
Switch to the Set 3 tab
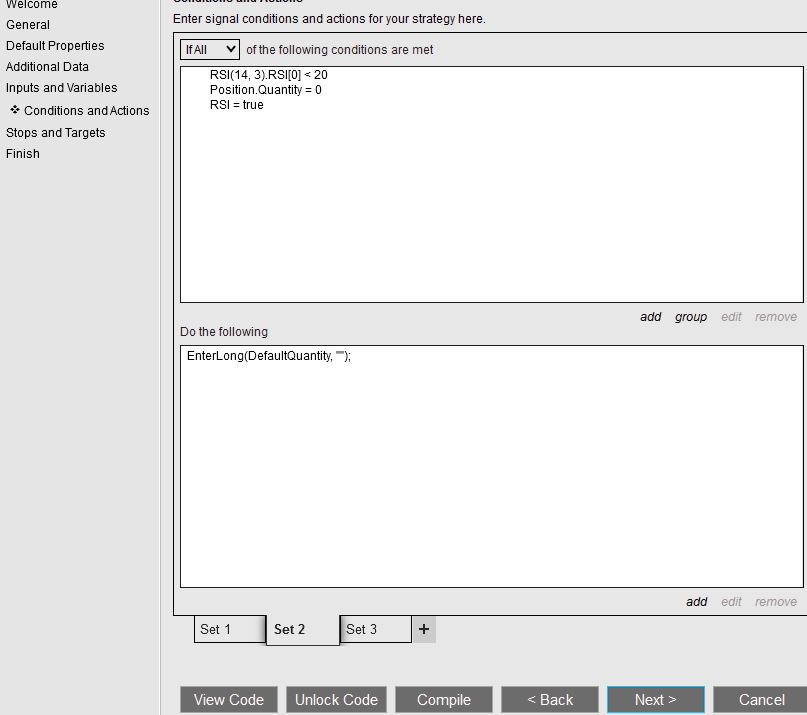(x=376, y=629)
